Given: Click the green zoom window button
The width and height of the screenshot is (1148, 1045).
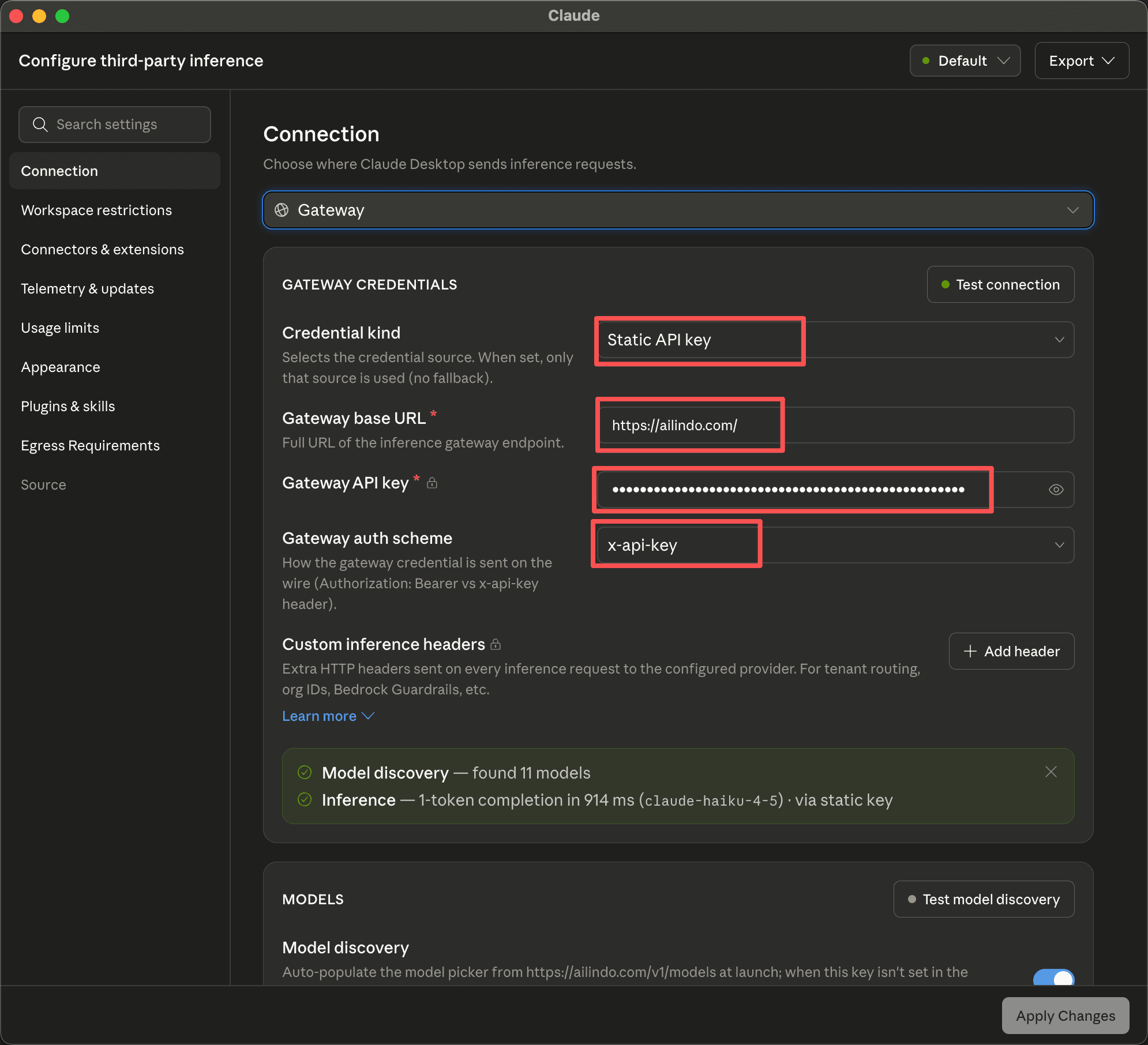Looking at the screenshot, I should [62, 16].
